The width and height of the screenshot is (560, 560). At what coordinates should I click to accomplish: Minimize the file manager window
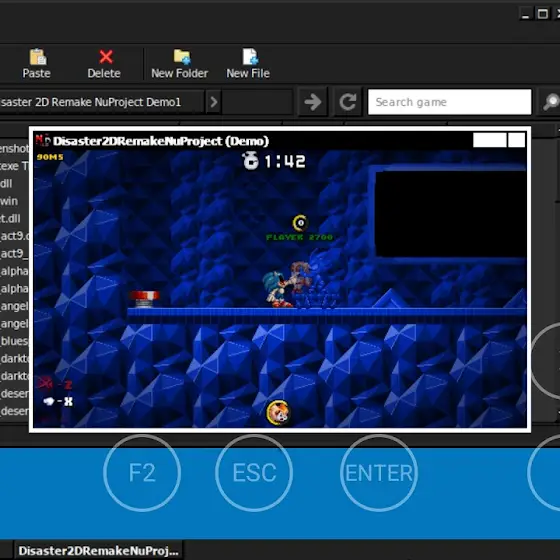pos(525,14)
